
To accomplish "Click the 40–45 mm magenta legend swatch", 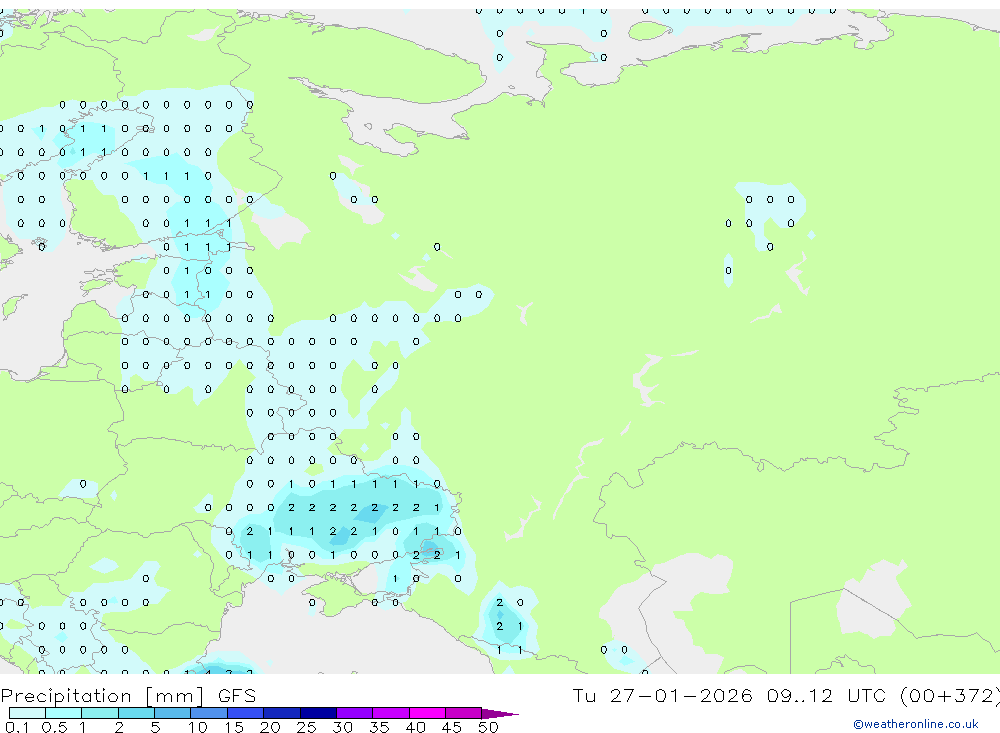I will click(427, 713).
